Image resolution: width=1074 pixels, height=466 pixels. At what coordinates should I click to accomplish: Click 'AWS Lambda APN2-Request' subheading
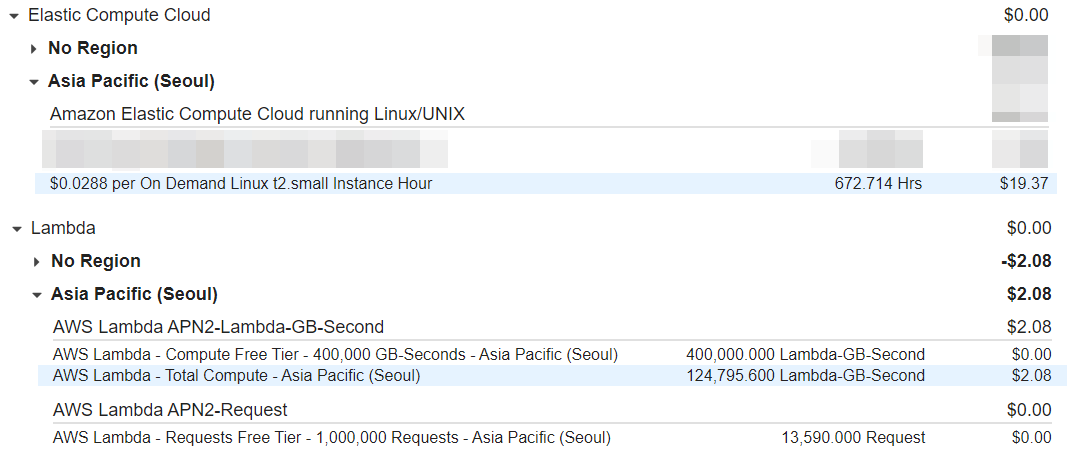pyautogui.click(x=170, y=410)
